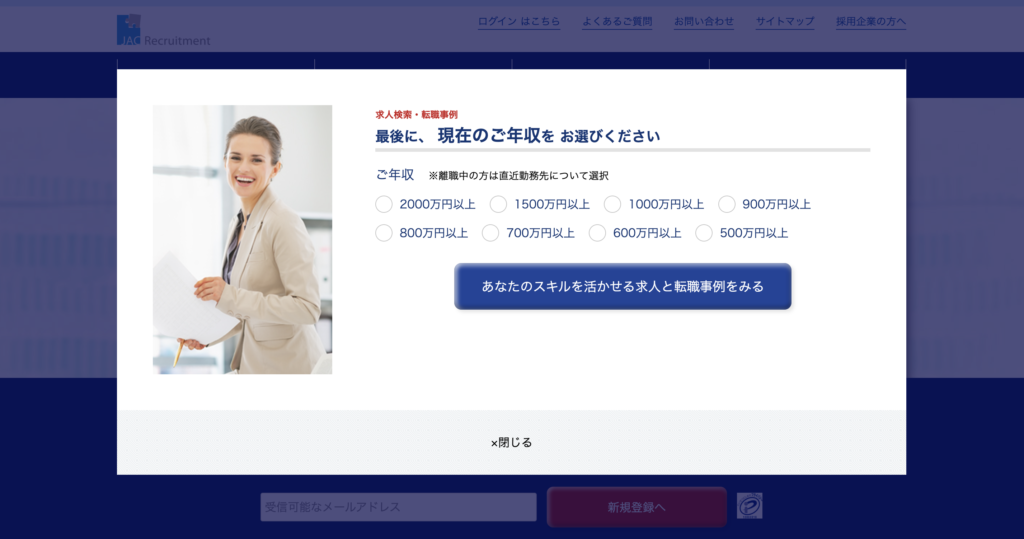The image size is (1024, 539).
Task: Click the JAC Recruitment logo
Action: [163, 31]
